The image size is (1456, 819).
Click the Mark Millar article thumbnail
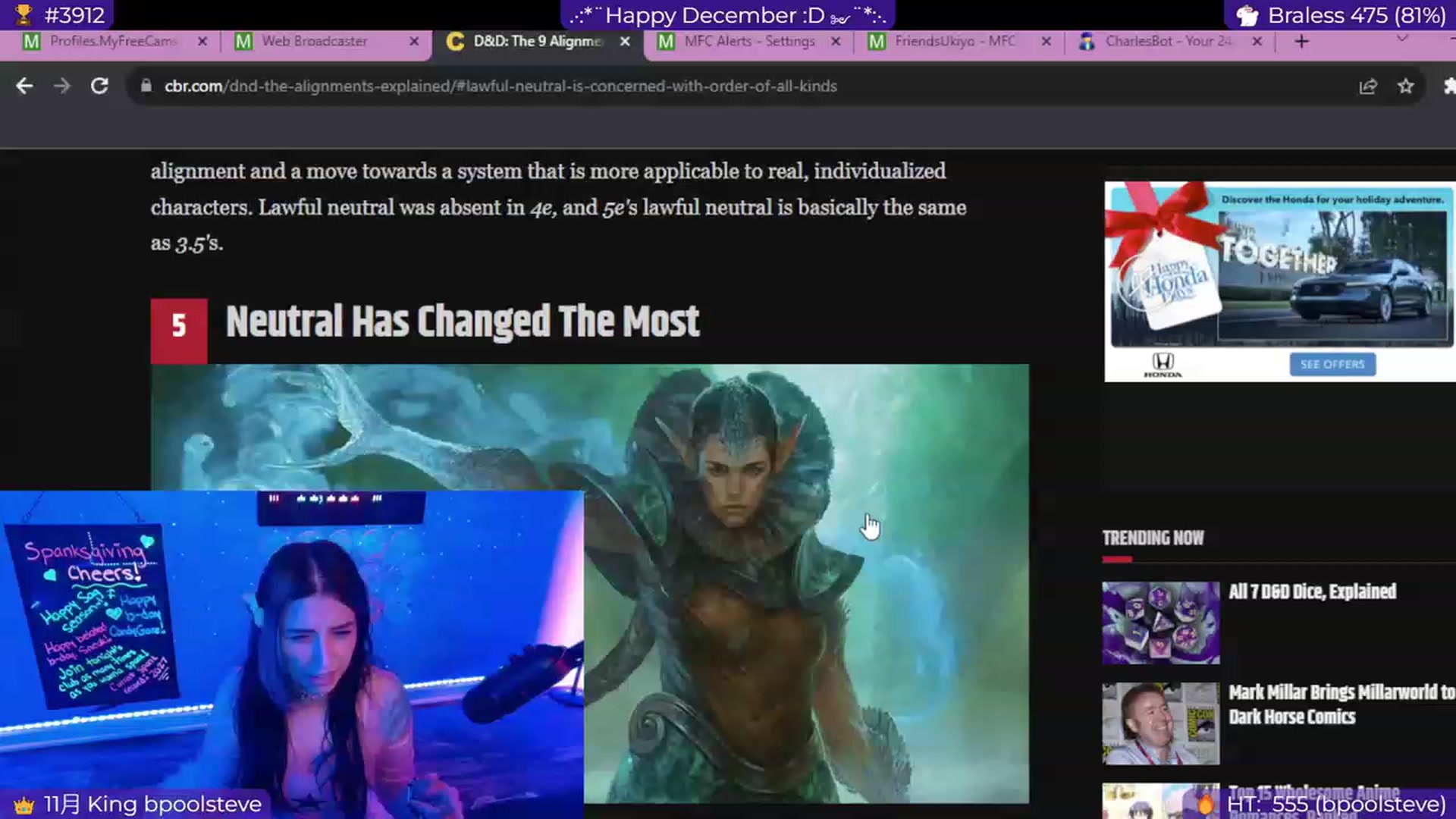click(x=1161, y=723)
